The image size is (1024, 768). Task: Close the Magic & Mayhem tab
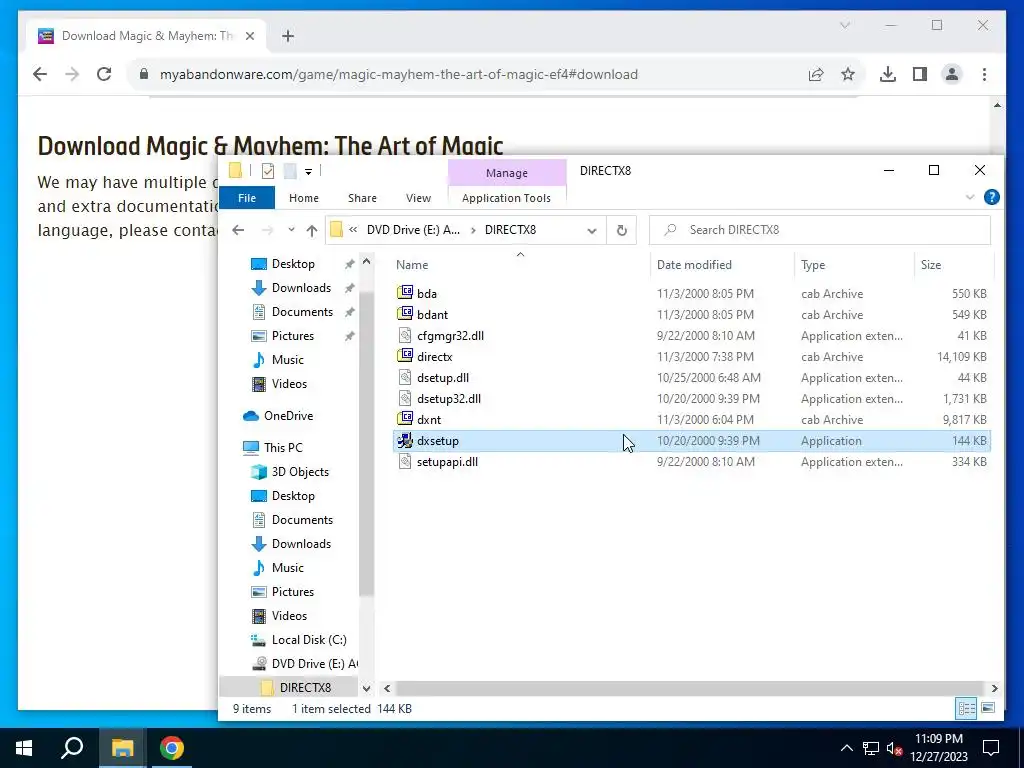click(x=249, y=36)
